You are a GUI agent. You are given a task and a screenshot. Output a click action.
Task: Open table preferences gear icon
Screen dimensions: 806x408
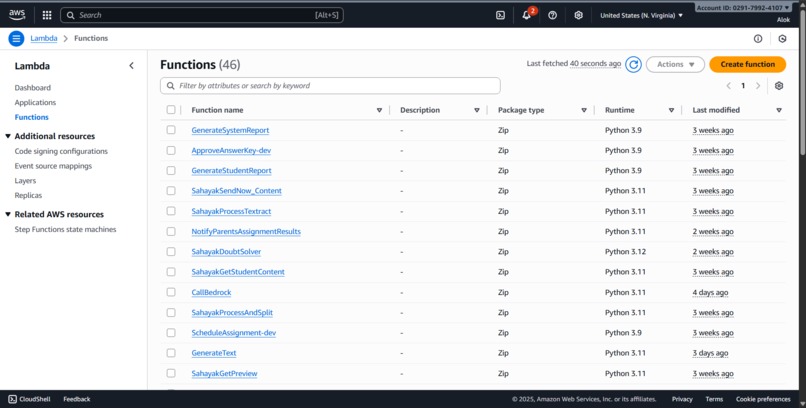tap(779, 86)
